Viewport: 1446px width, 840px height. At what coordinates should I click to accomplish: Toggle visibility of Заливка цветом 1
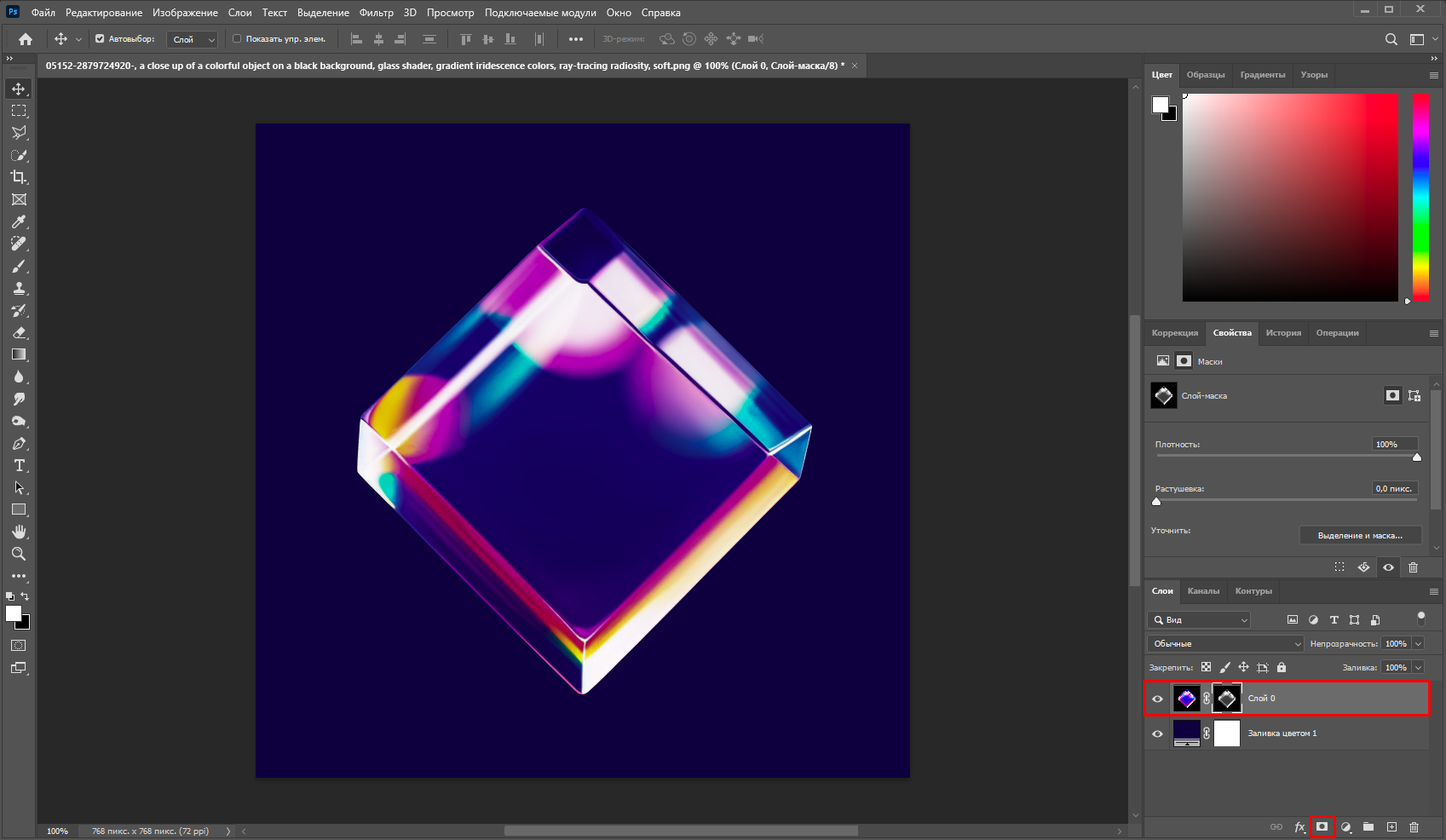[1158, 734]
